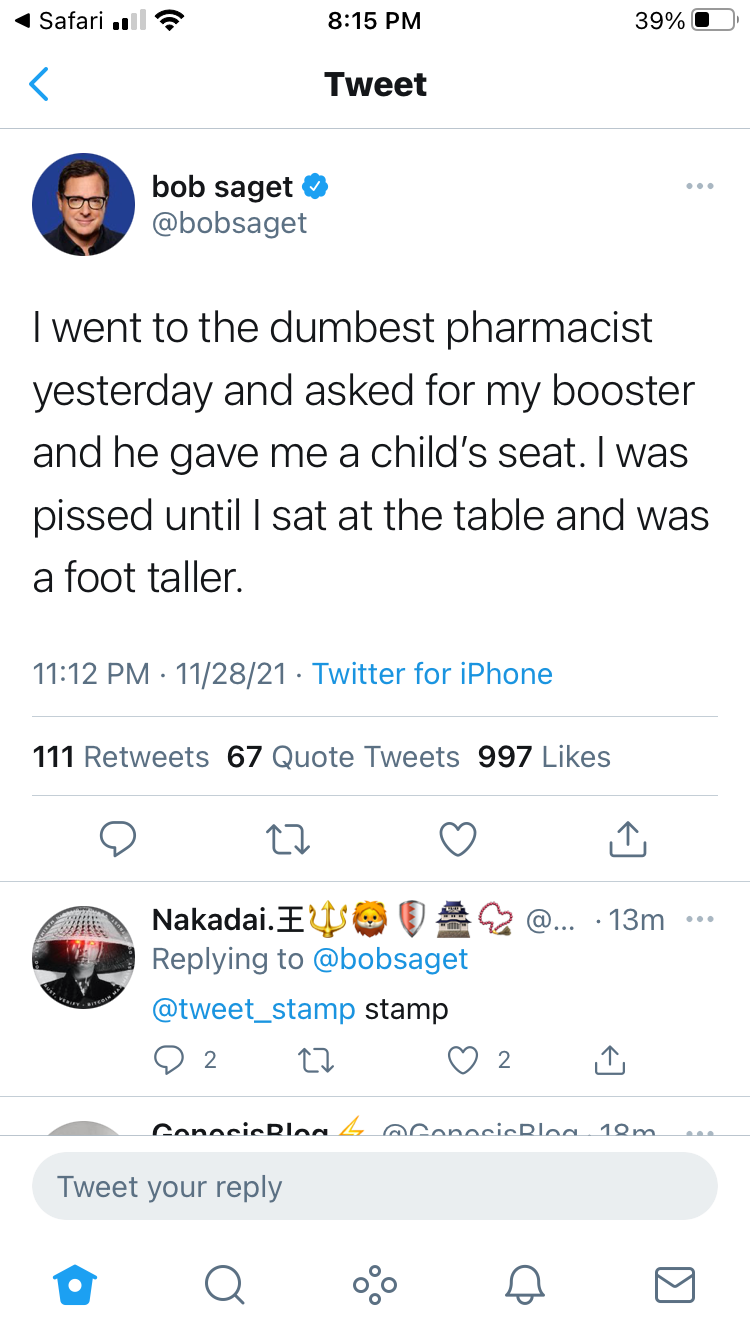Open the @bobsaget handle in header
The width and height of the screenshot is (750, 1334).
click(229, 222)
